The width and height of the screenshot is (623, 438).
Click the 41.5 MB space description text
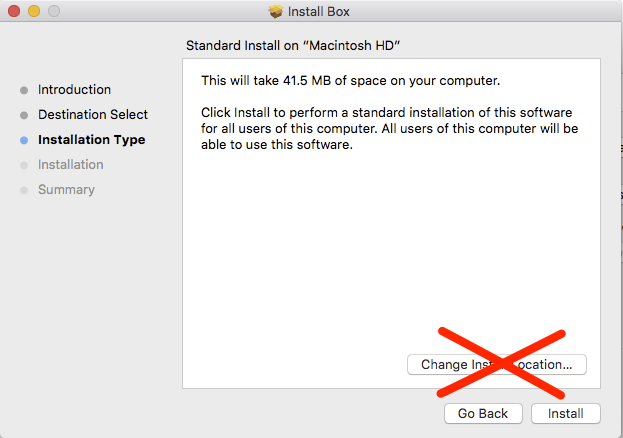click(x=350, y=81)
